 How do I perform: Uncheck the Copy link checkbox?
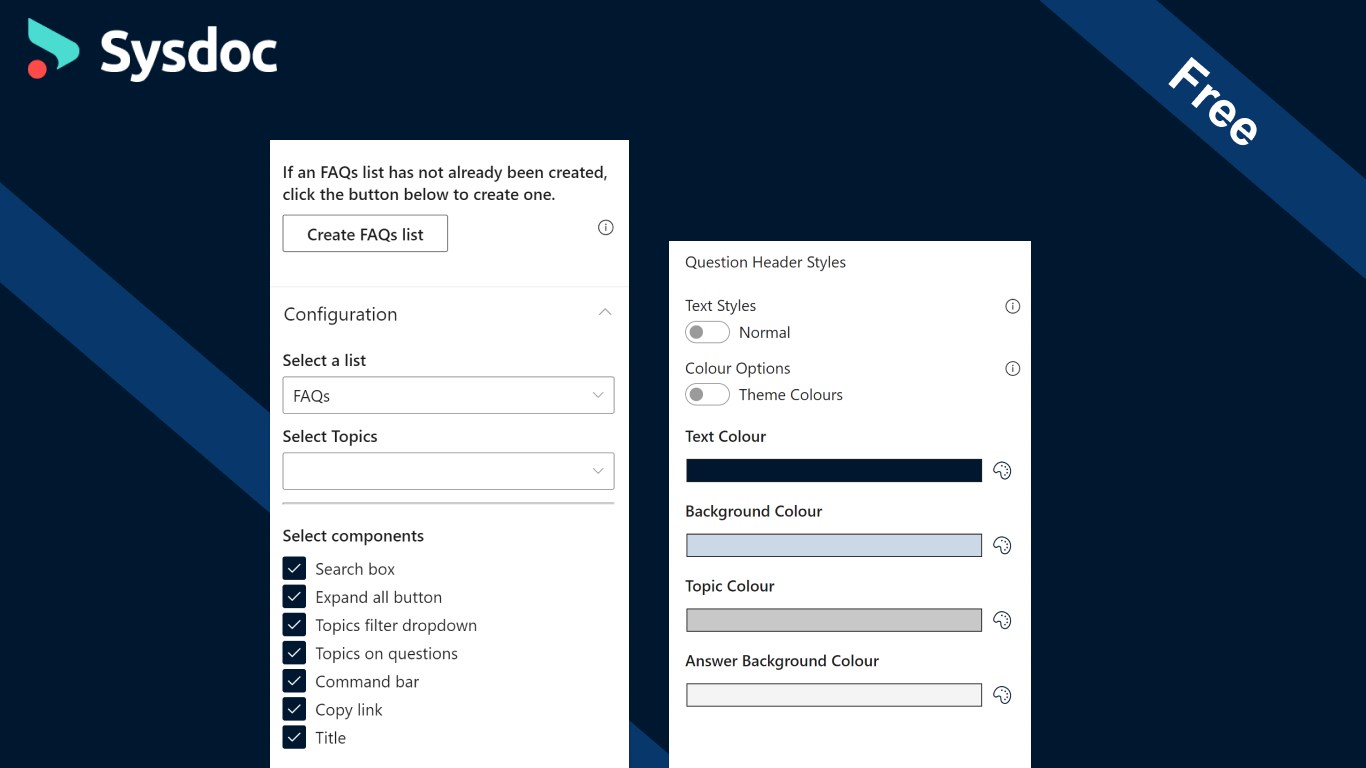294,710
